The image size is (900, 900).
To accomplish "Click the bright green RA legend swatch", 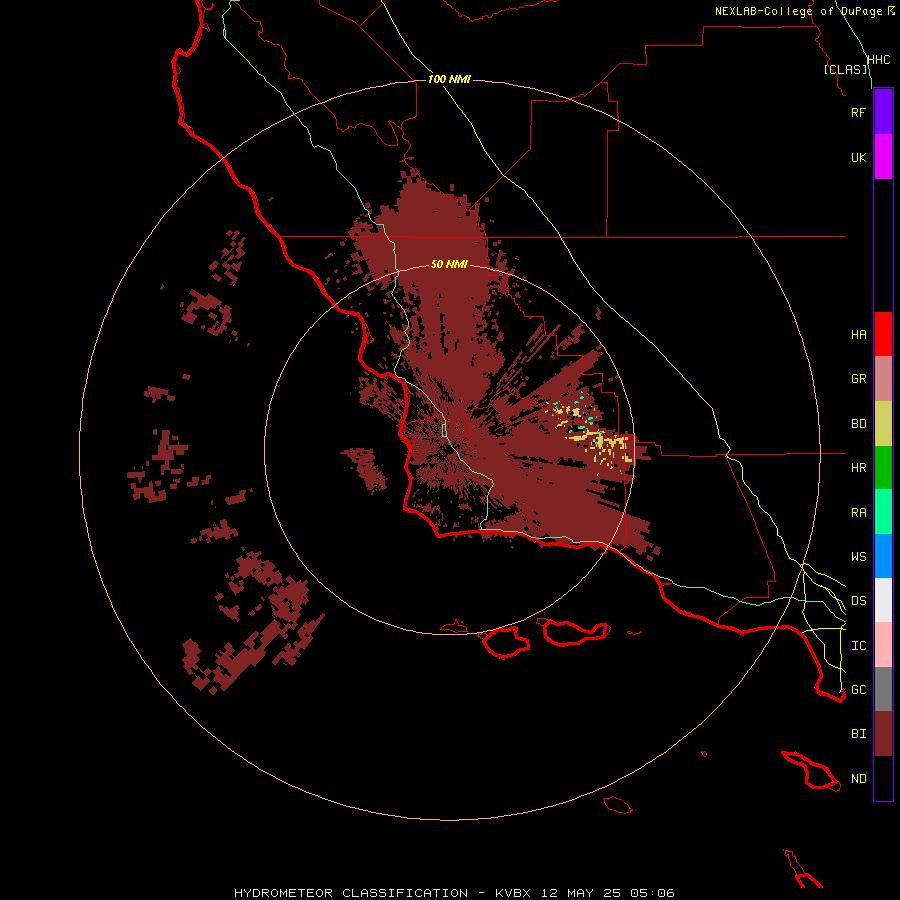I will click(883, 512).
